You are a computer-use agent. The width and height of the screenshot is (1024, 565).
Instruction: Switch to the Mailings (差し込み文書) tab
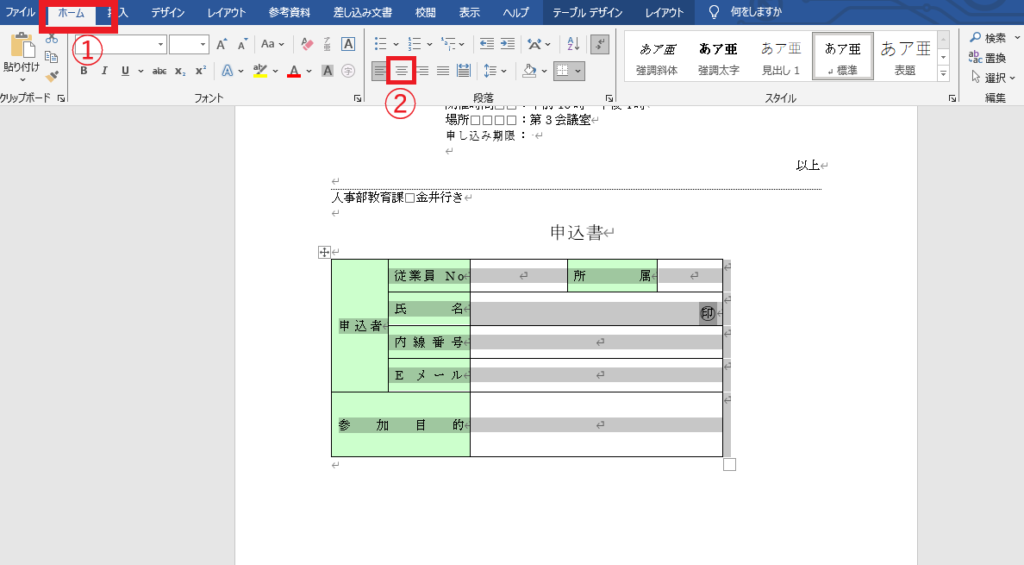[362, 12]
